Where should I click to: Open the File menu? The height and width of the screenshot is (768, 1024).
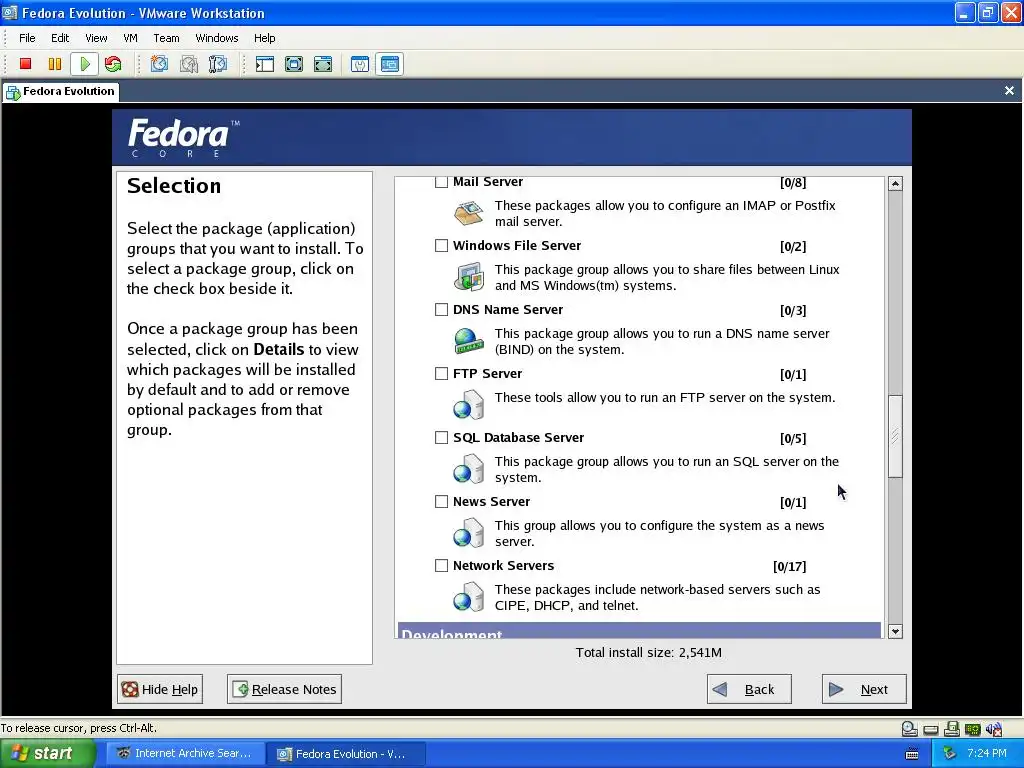[x=27, y=38]
